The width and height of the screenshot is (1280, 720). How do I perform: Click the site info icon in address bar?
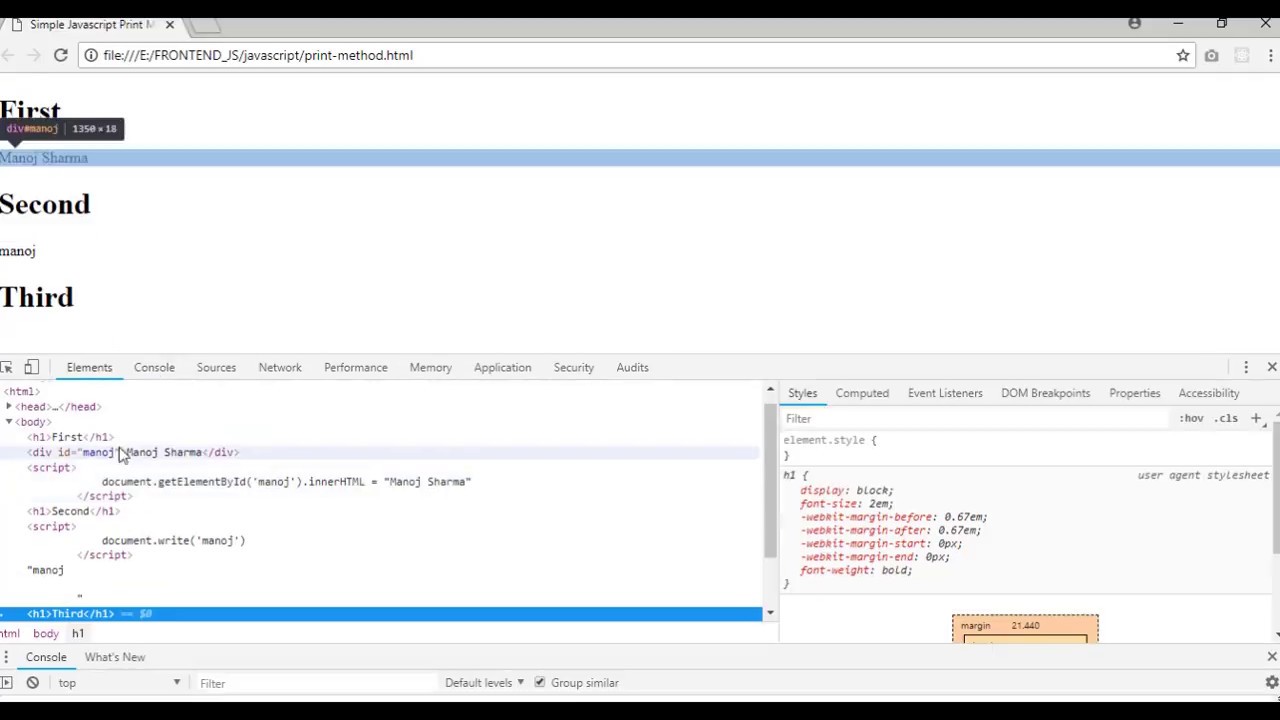click(91, 55)
